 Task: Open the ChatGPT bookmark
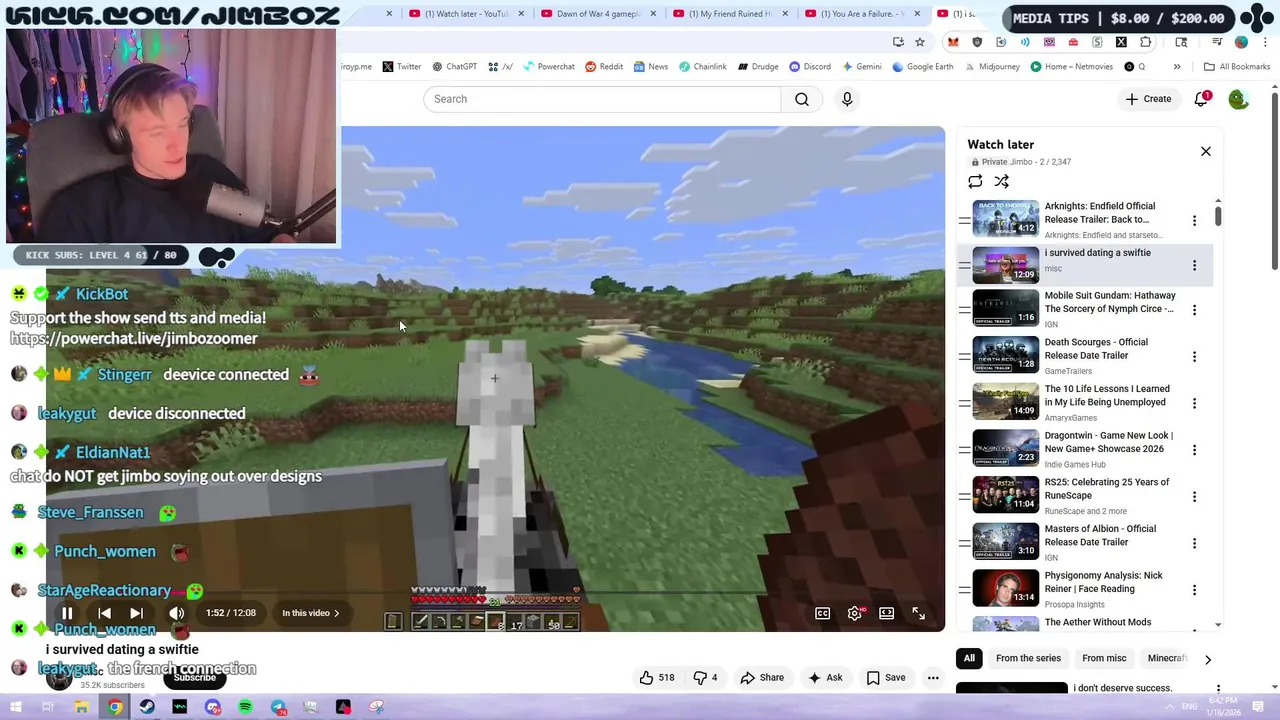pos(455,67)
